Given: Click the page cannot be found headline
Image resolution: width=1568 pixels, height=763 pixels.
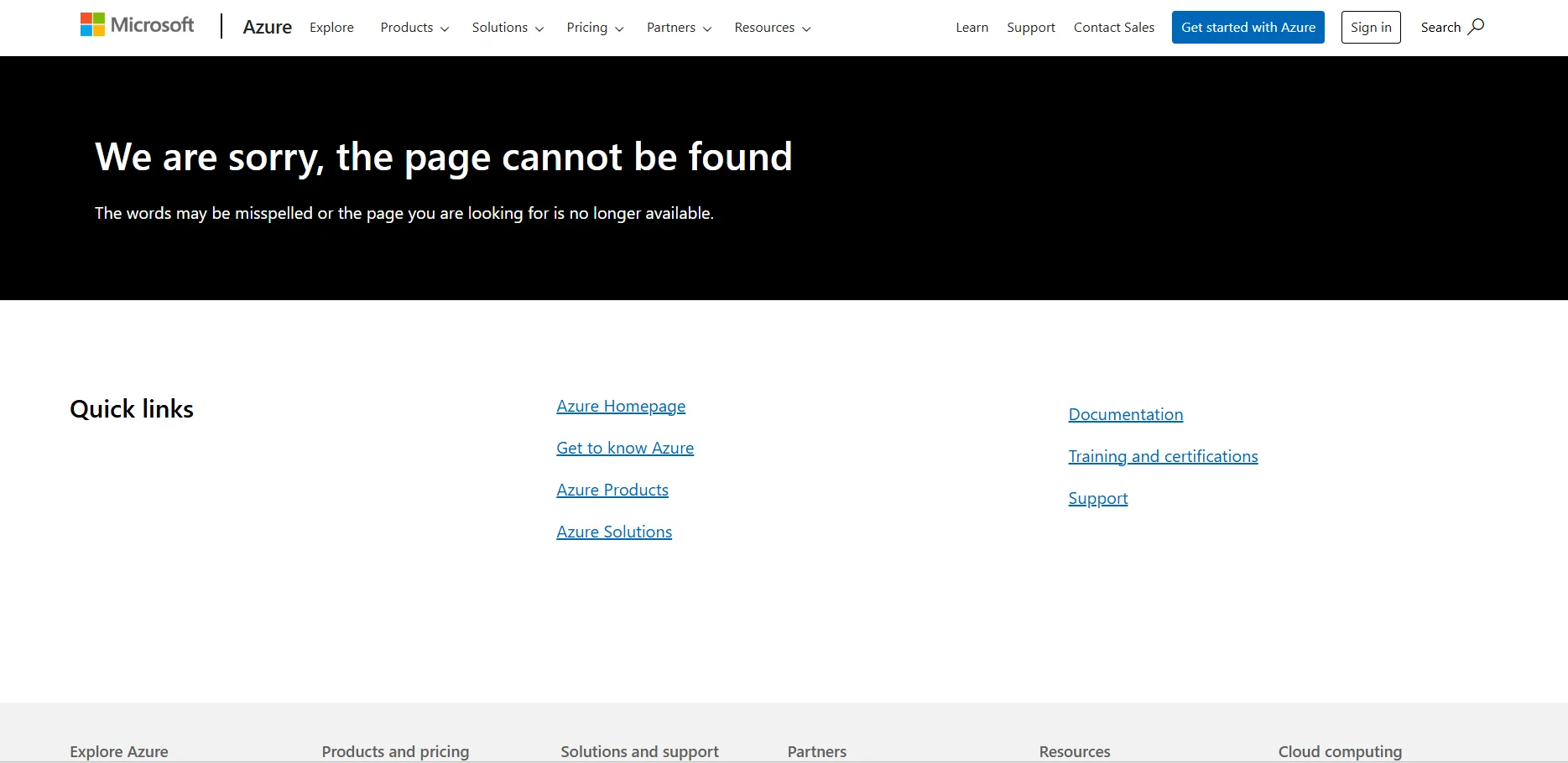Looking at the screenshot, I should (444, 157).
